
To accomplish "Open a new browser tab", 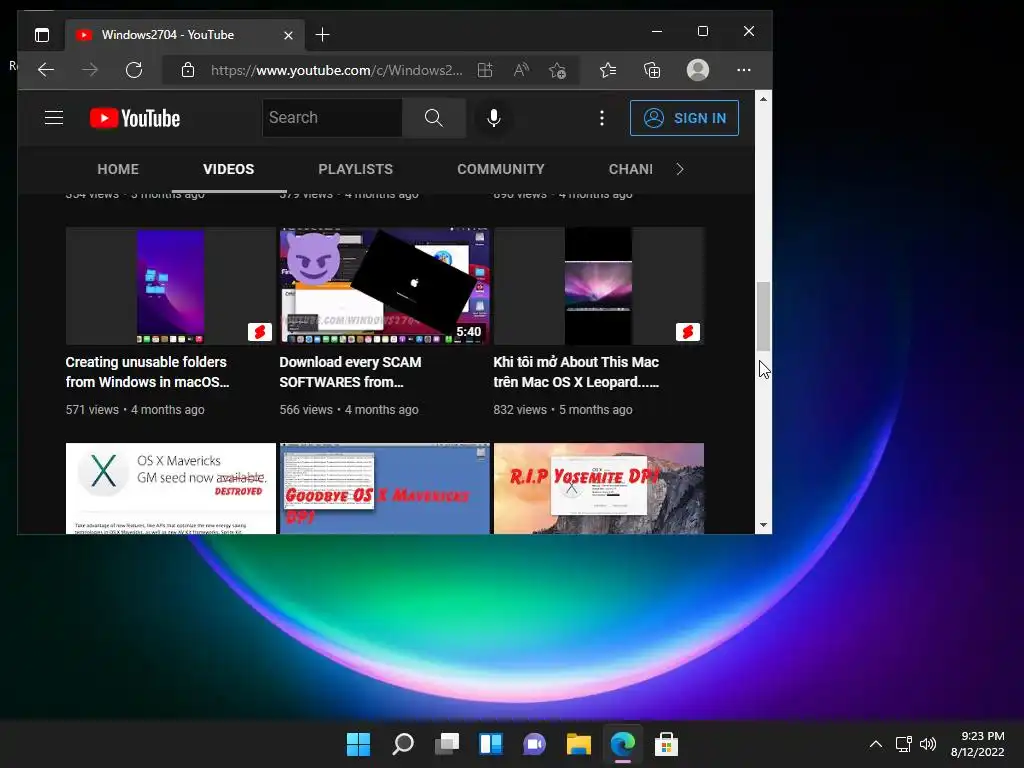I will click(322, 35).
